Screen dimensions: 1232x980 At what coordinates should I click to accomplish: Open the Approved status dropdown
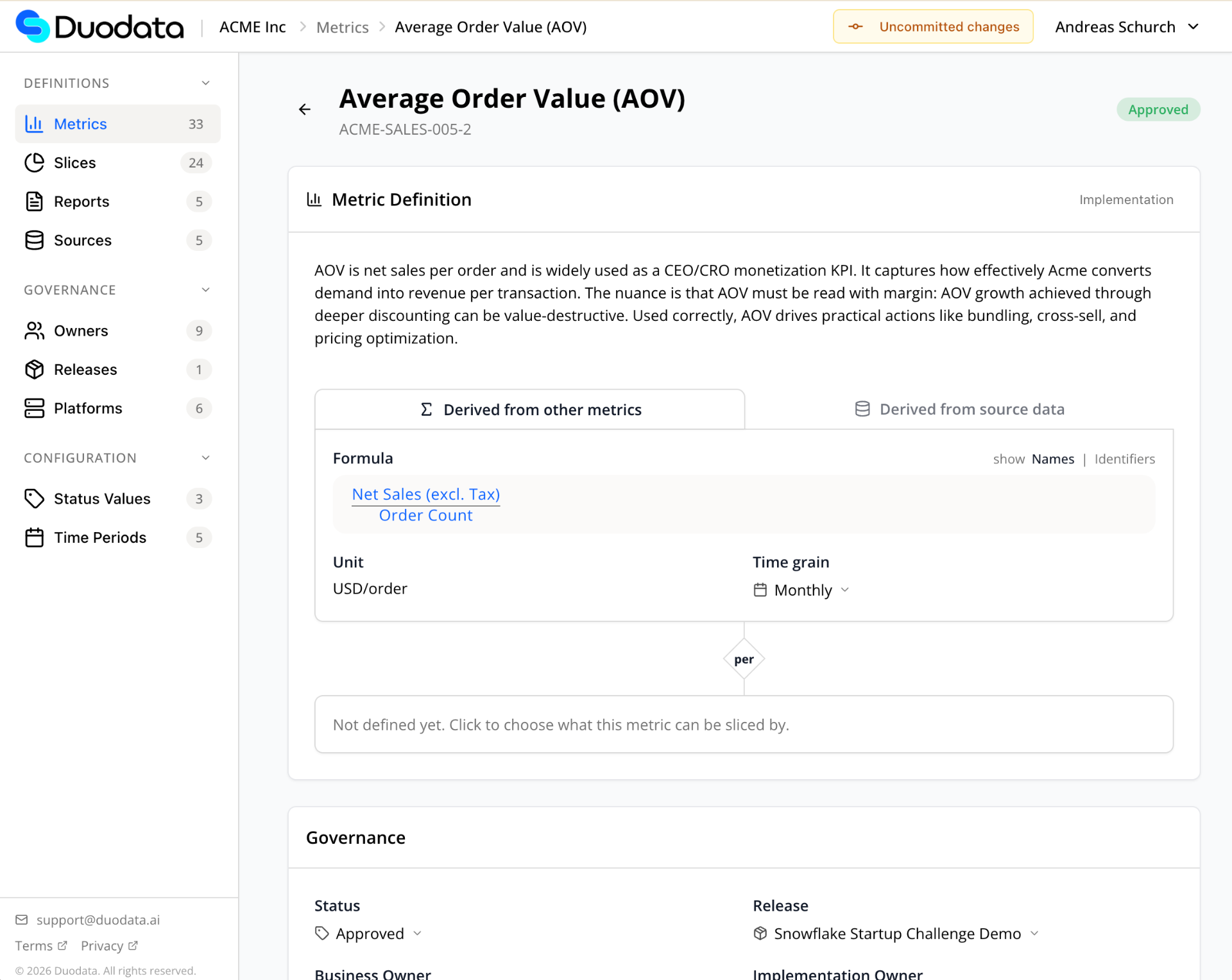(370, 934)
